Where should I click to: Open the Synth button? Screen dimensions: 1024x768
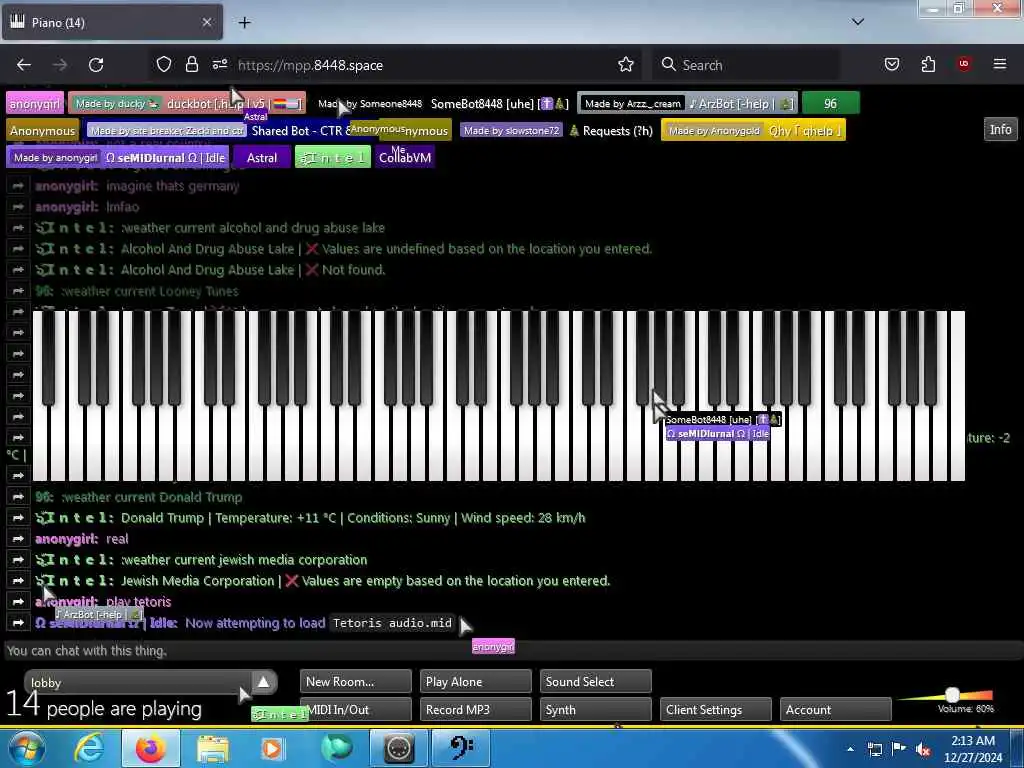point(596,709)
